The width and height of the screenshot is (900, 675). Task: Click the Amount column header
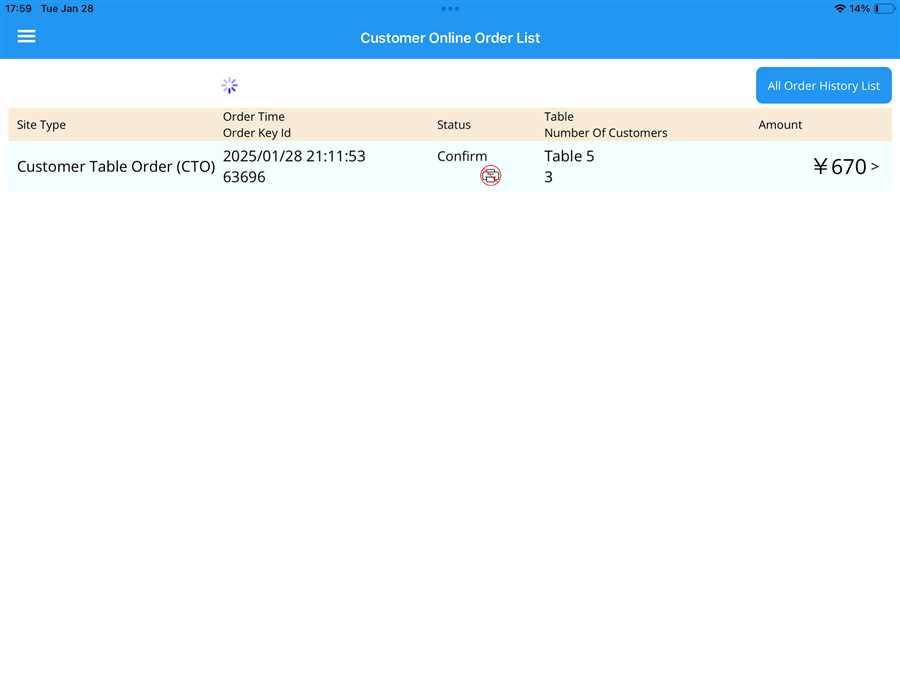click(x=780, y=125)
